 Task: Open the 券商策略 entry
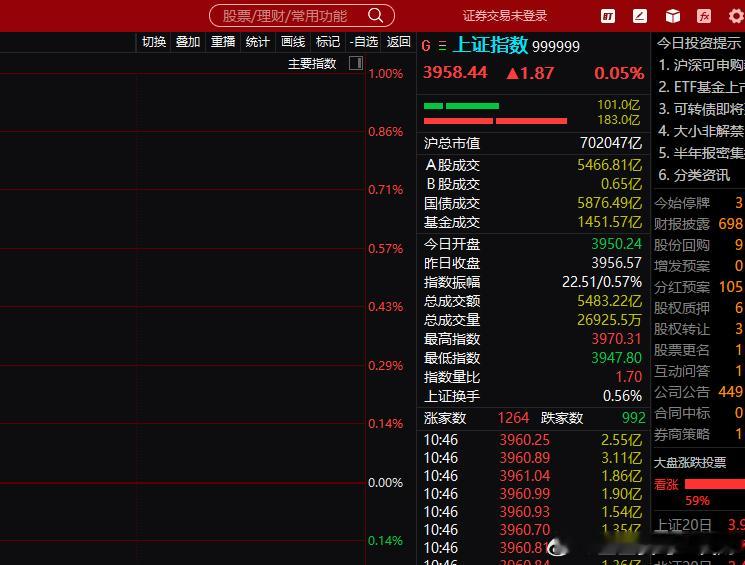pyautogui.click(x=698, y=433)
